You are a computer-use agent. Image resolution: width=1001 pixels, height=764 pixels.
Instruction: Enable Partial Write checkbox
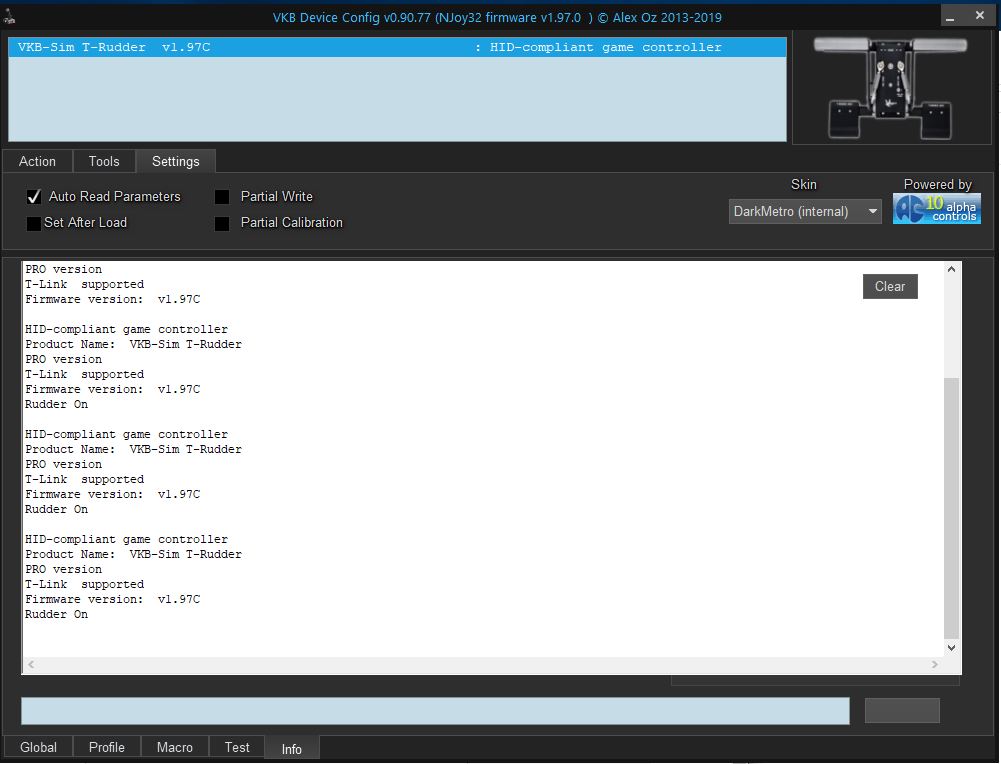pos(222,197)
